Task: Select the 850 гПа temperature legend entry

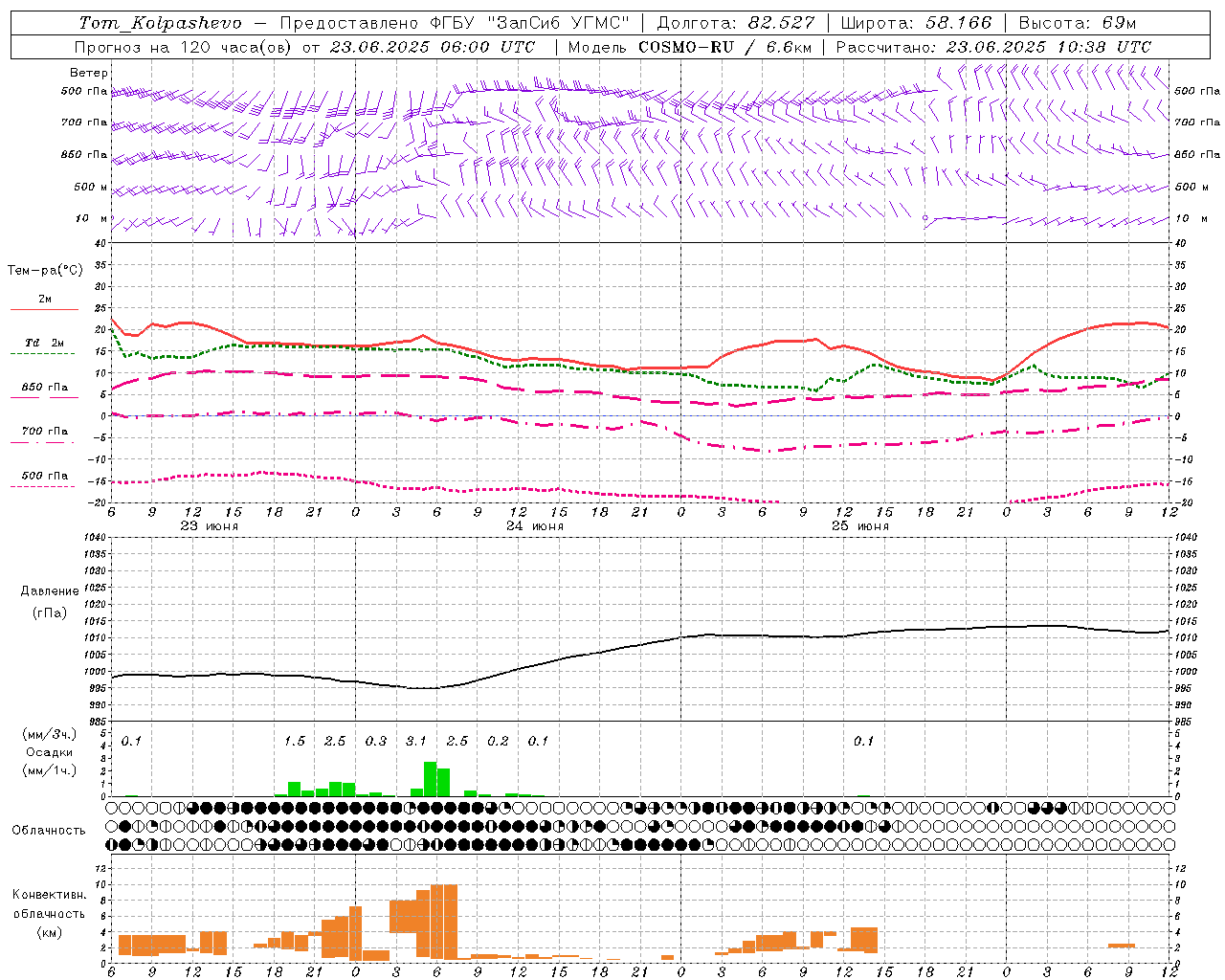Action: pos(44,388)
